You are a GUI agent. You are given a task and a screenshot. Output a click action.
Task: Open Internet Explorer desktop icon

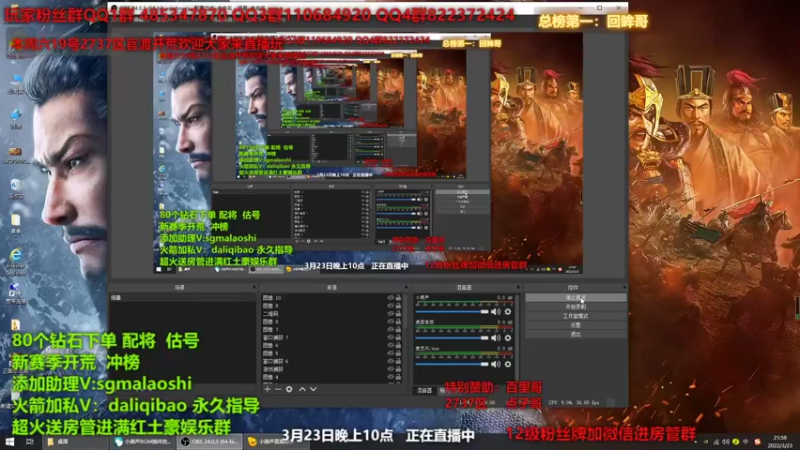[16, 259]
